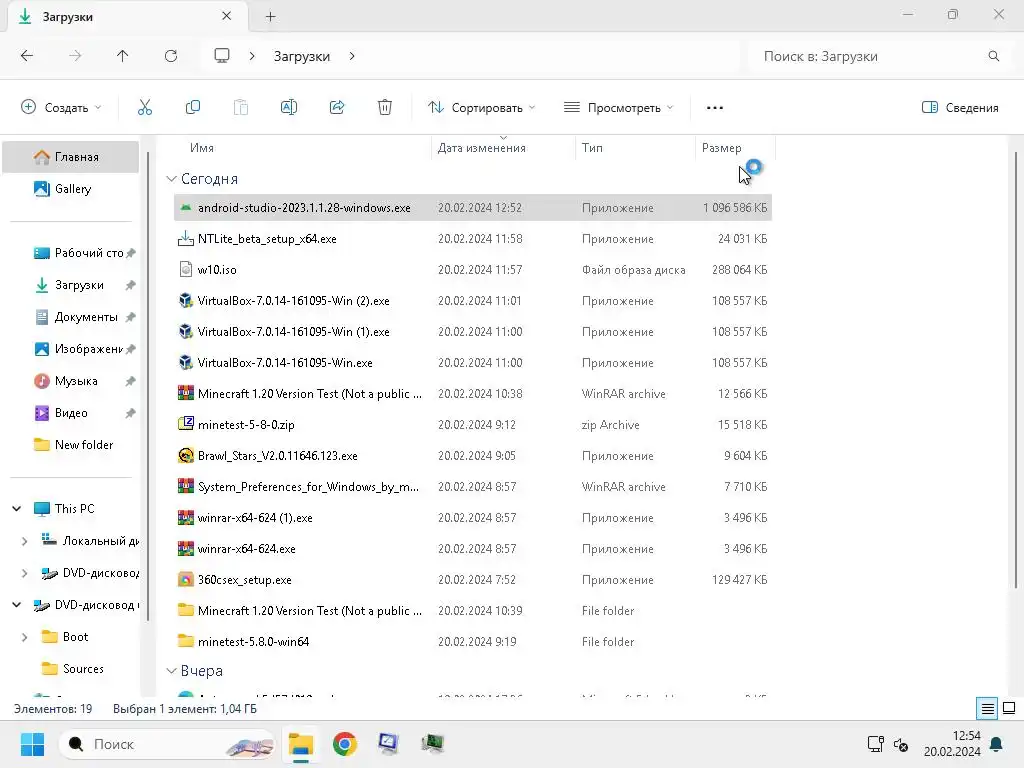
Task: Click the 360csex_setup.exe icon
Action: (185, 580)
